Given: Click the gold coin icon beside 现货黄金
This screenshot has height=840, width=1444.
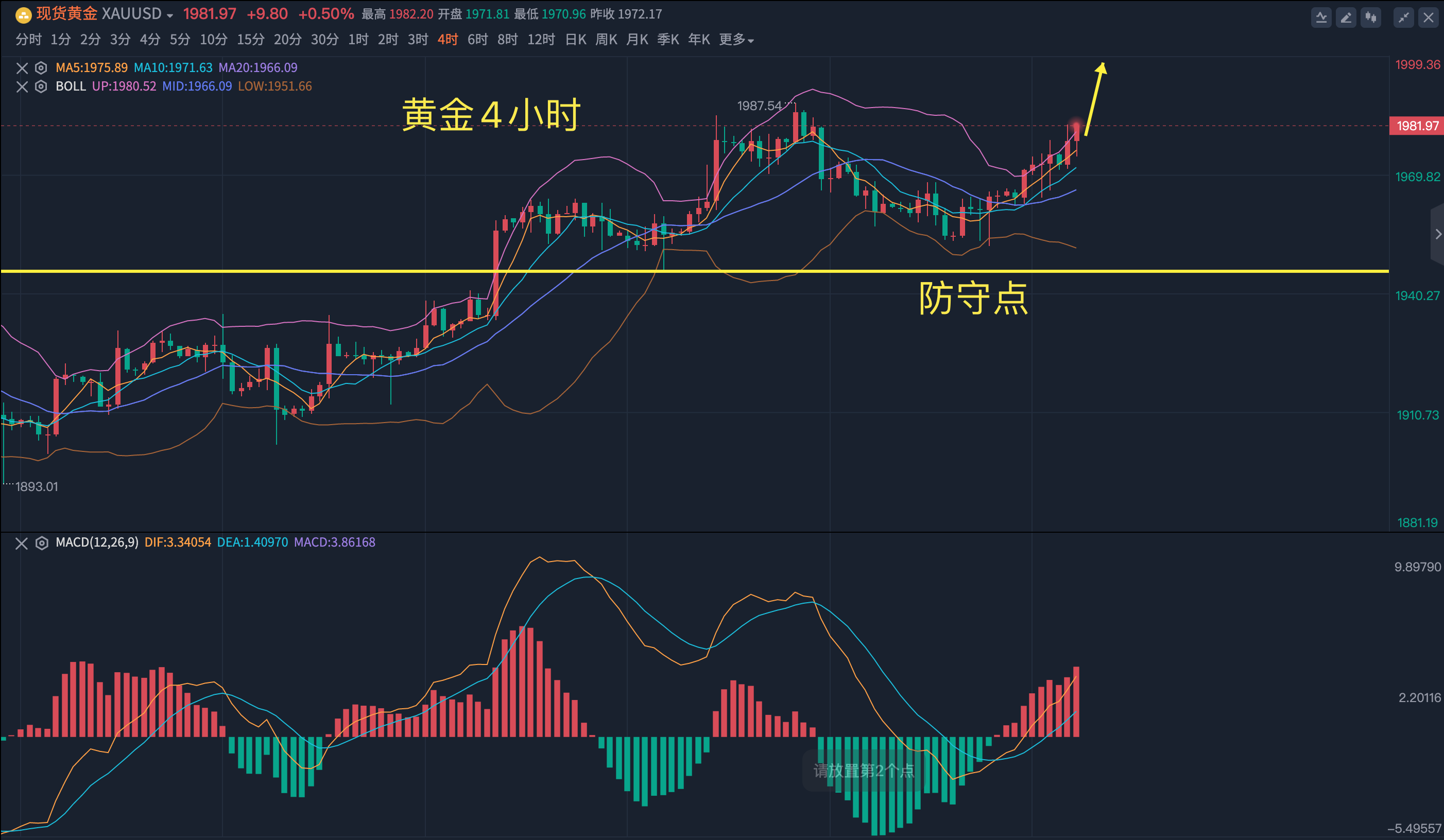Looking at the screenshot, I should (23, 15).
